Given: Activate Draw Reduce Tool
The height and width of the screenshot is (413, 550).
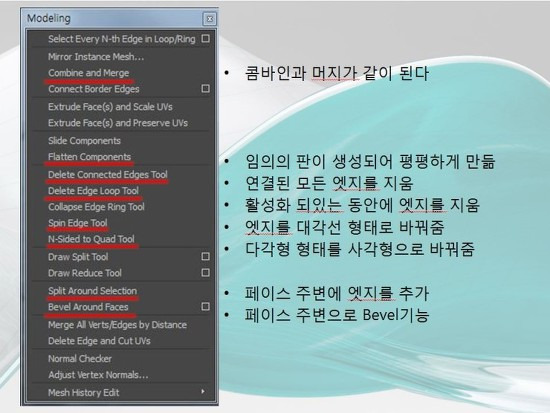Looking at the screenshot, I should coord(85,273).
